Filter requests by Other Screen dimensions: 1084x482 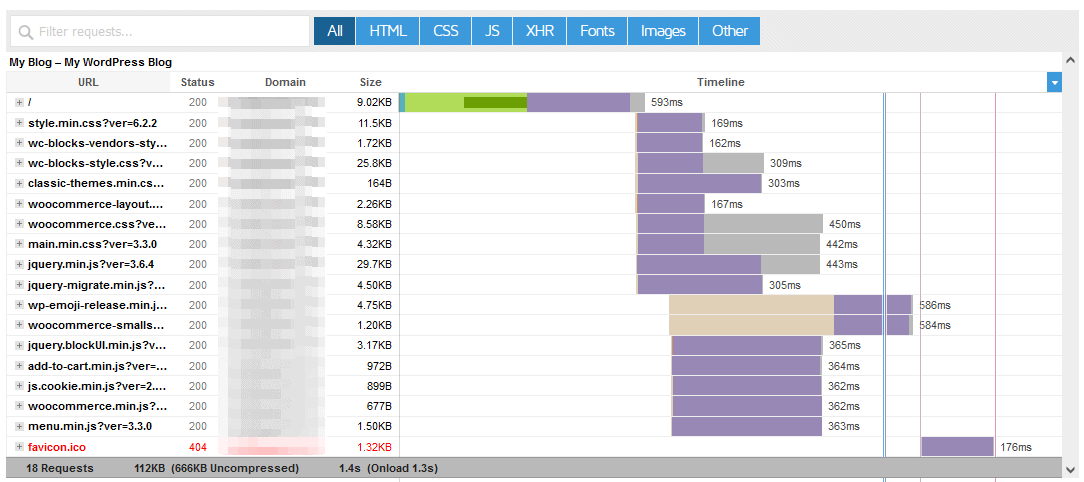coord(729,31)
